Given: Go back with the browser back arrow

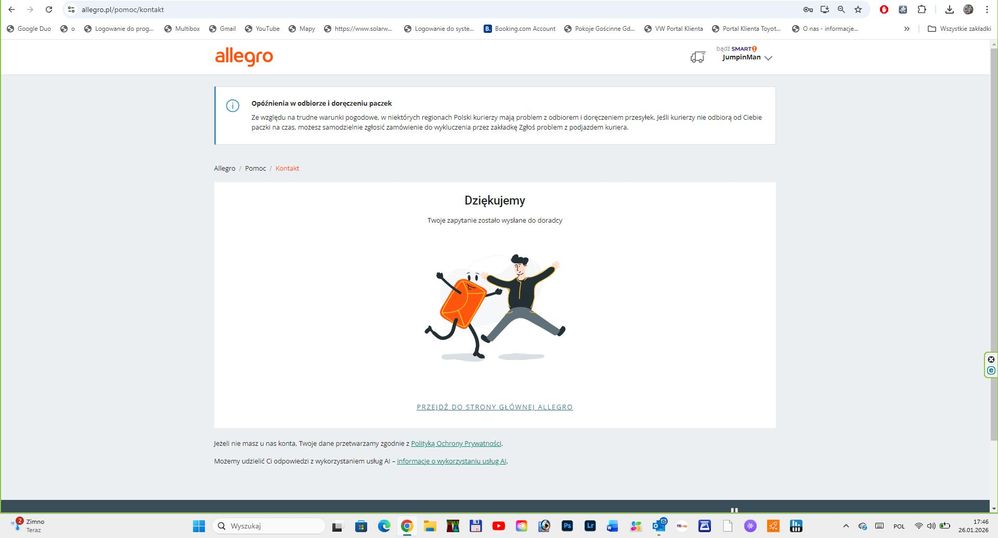Looking at the screenshot, I should [11, 10].
